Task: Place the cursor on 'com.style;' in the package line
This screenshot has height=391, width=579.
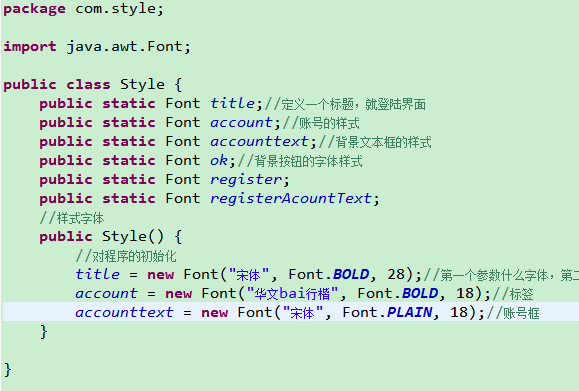Action: [119, 9]
